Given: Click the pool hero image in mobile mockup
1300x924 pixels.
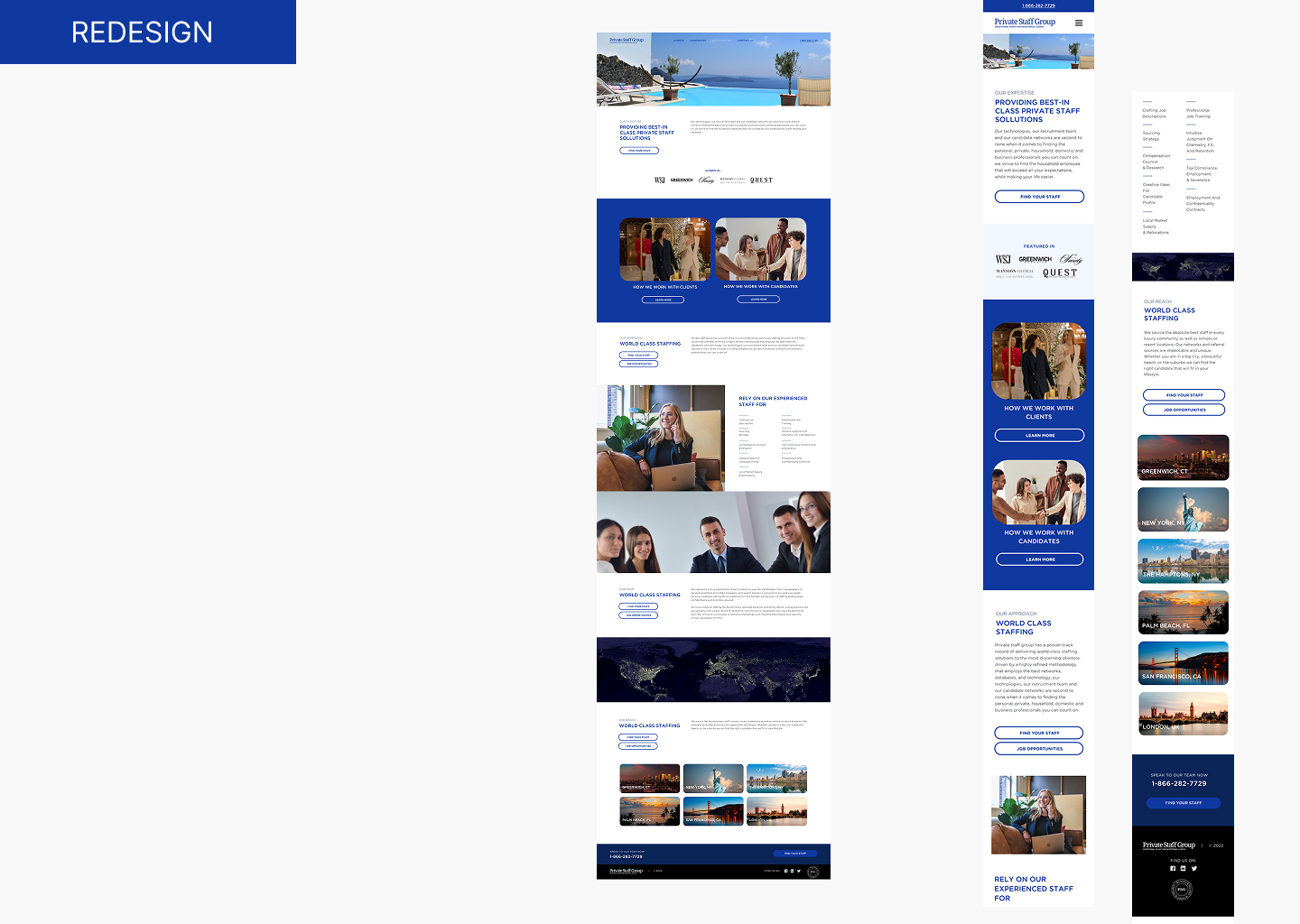Looking at the screenshot, I should tap(1038, 51).
